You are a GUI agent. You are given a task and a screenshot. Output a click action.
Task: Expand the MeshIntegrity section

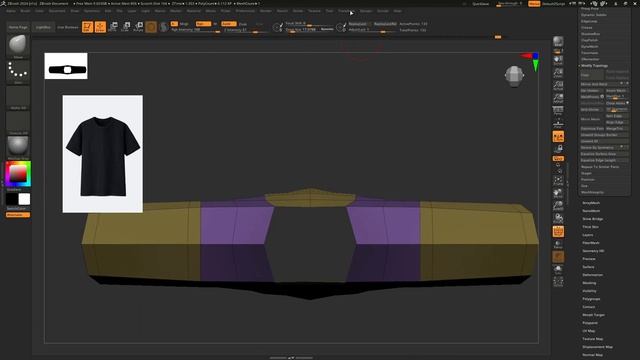[x=592, y=192]
